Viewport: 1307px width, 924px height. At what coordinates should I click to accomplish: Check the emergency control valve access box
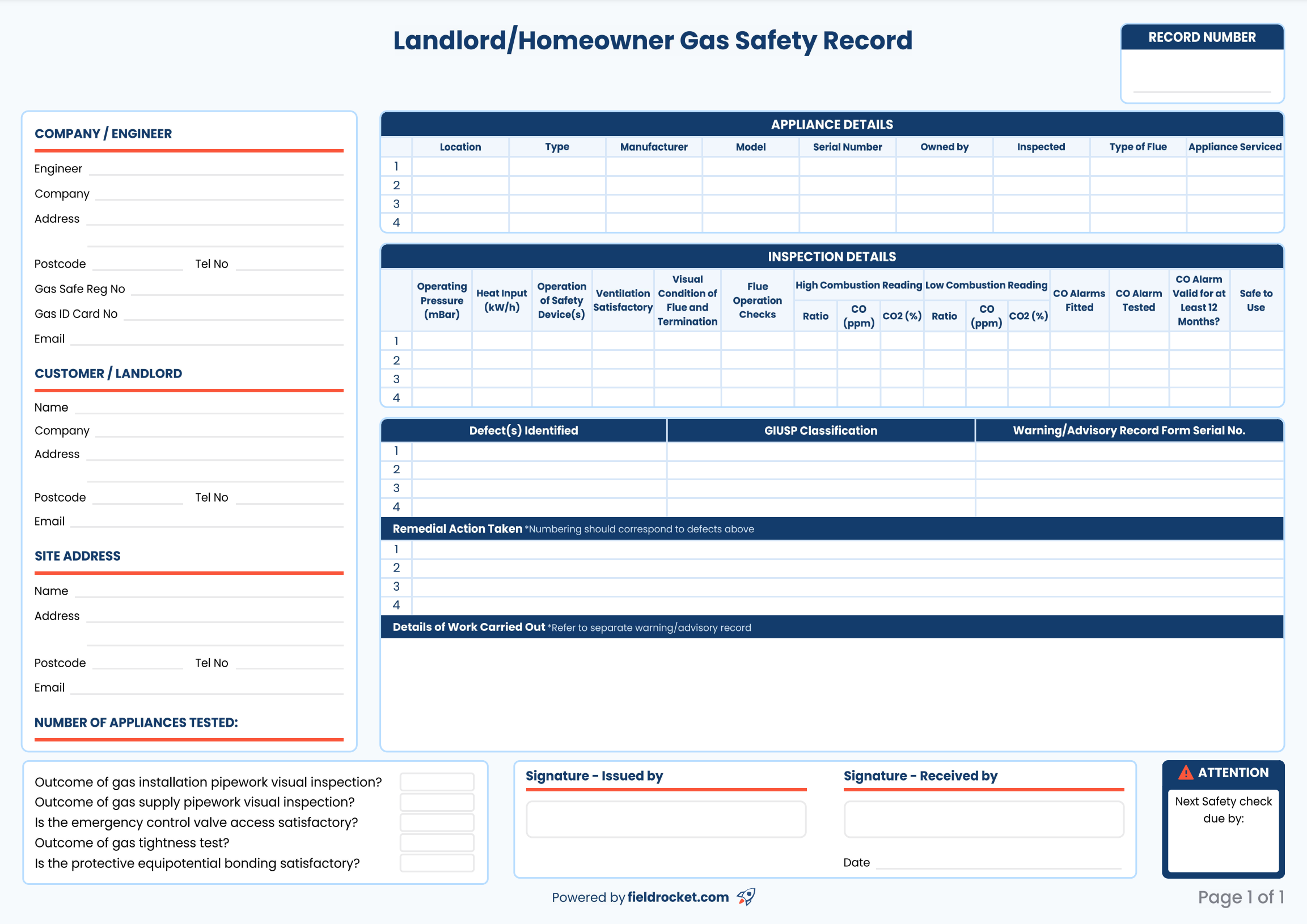click(x=437, y=822)
